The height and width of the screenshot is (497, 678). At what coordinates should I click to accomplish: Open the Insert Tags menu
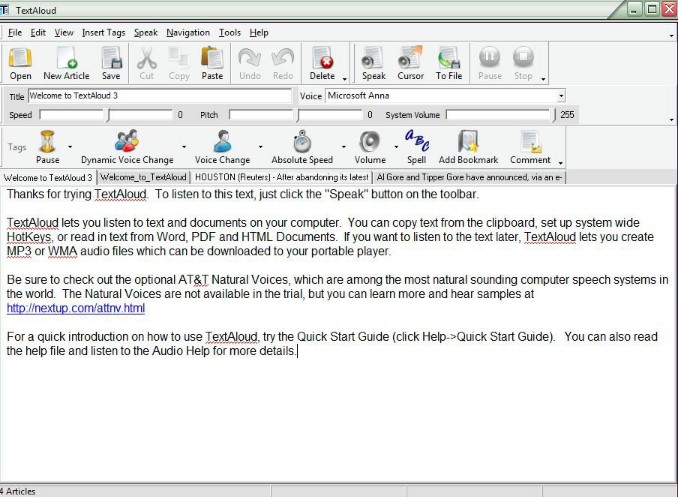point(104,32)
